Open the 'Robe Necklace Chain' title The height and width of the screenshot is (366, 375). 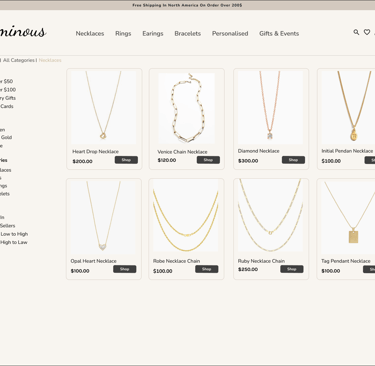click(177, 261)
